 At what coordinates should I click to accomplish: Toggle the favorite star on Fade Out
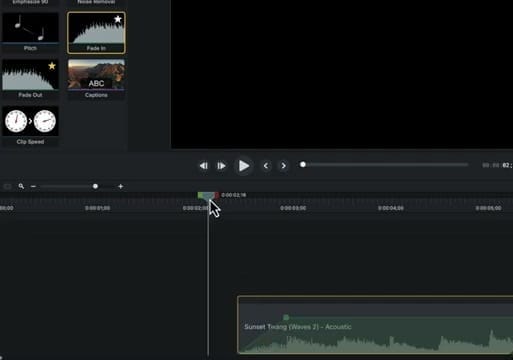(52, 66)
